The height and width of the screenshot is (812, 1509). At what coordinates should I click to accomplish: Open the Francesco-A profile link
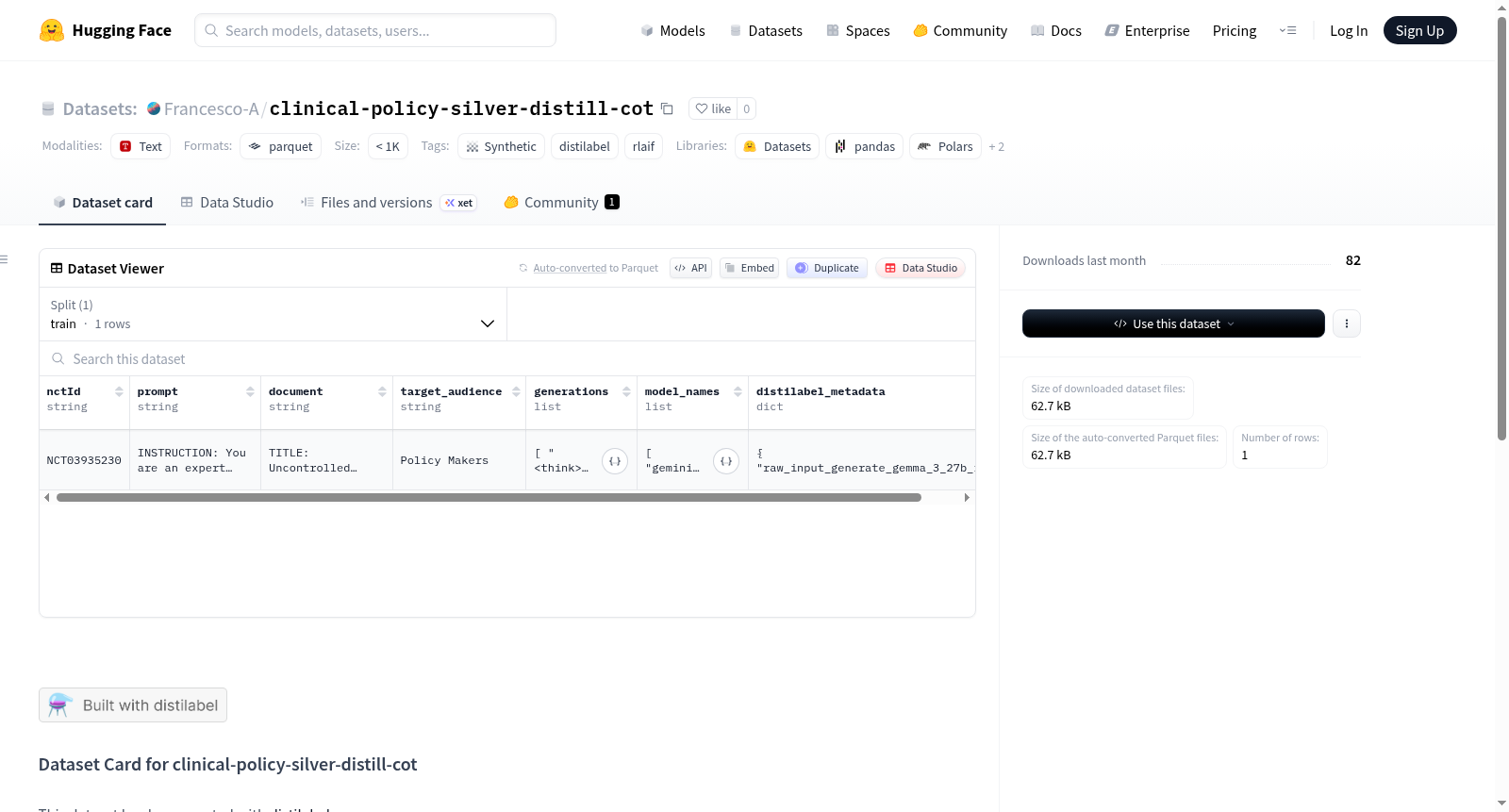click(211, 108)
